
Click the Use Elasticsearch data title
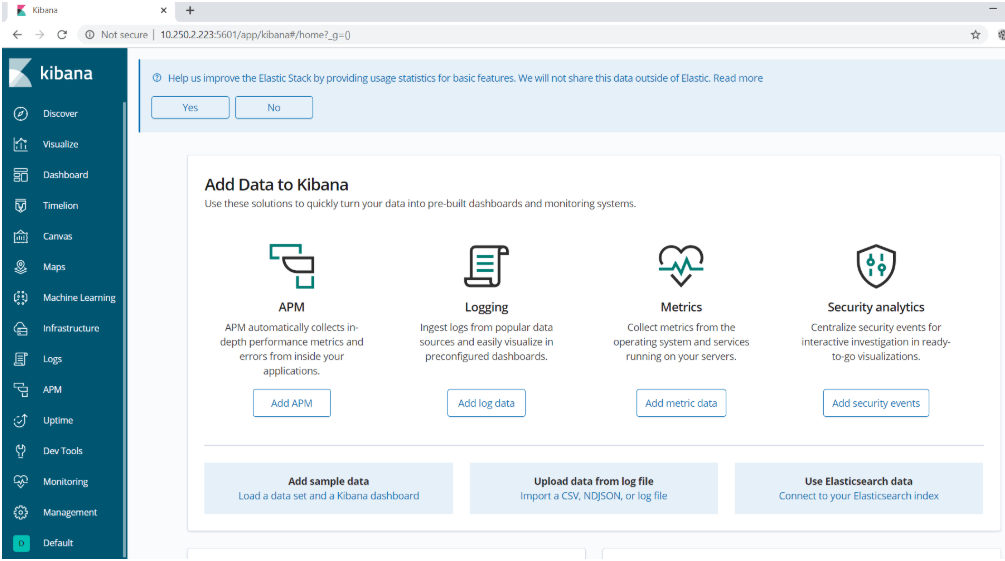(859, 481)
